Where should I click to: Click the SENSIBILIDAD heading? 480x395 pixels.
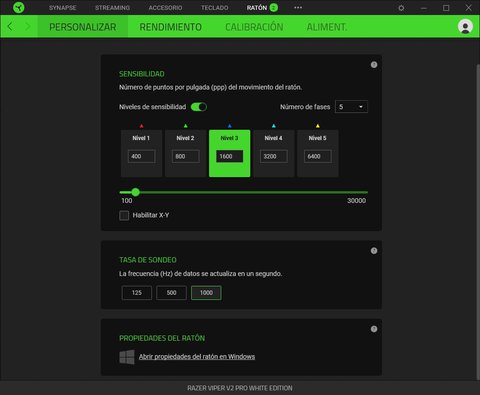click(142, 74)
